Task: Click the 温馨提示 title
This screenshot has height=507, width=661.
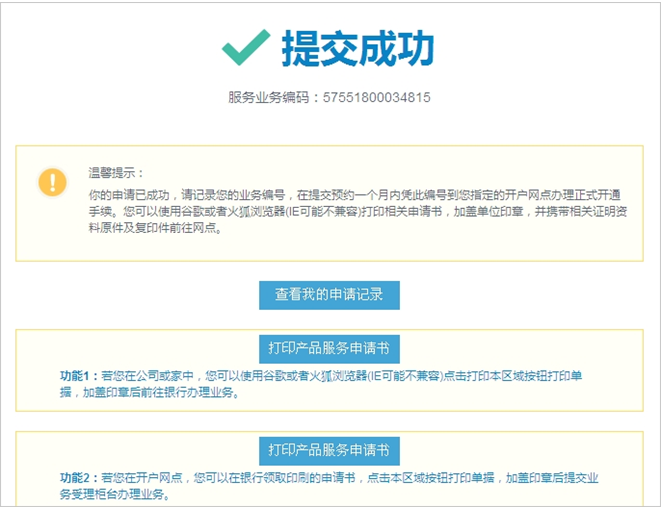Action: (x=116, y=173)
